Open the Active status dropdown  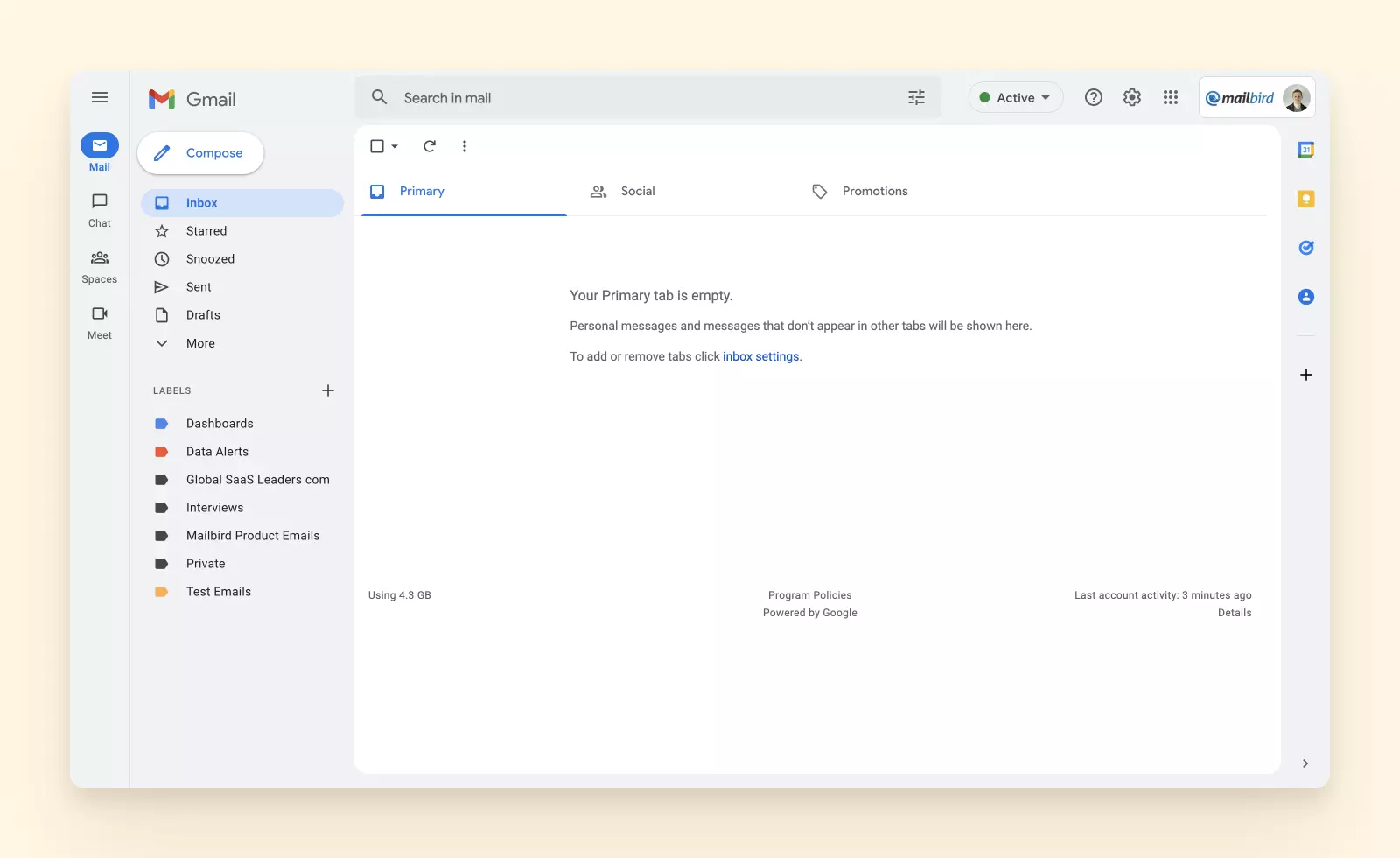(1015, 97)
